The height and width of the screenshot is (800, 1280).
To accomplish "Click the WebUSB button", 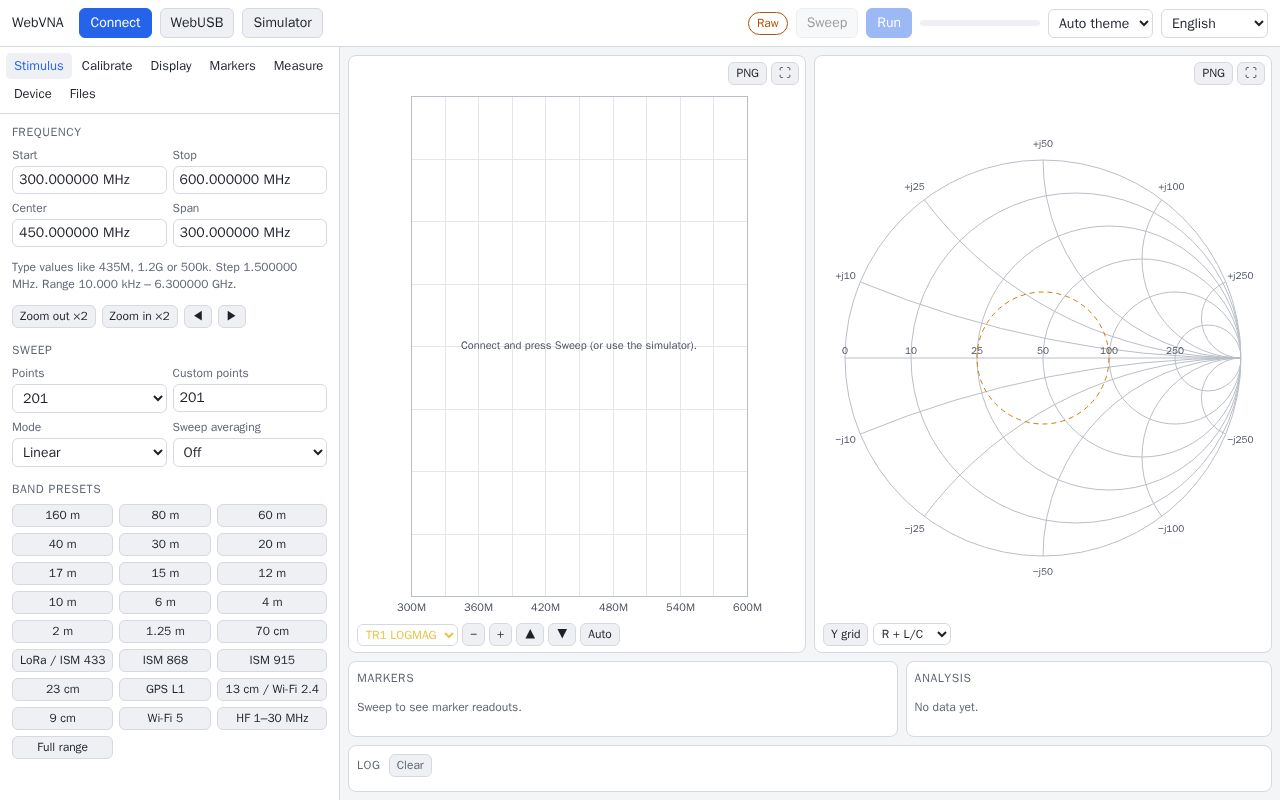I will tap(197, 23).
